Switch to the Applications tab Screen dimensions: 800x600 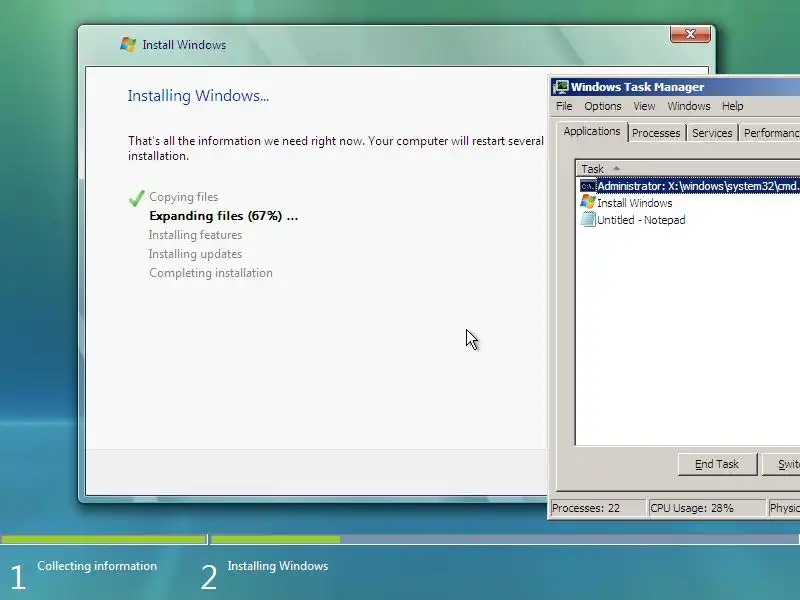pyautogui.click(x=592, y=132)
